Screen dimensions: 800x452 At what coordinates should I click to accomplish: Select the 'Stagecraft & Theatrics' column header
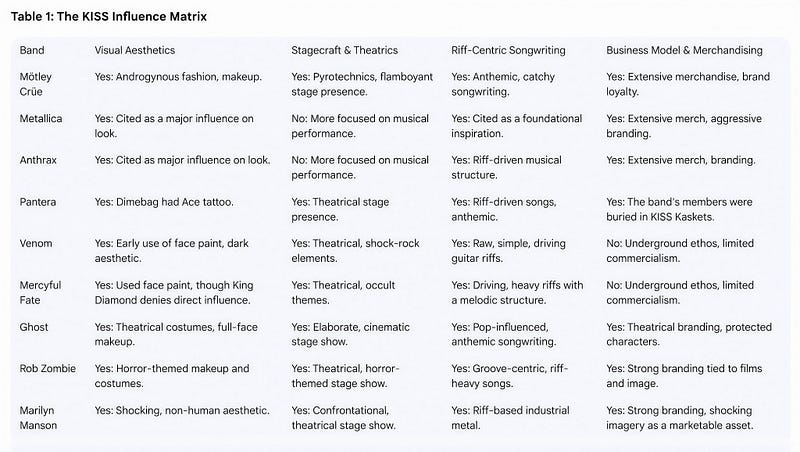tap(344, 50)
